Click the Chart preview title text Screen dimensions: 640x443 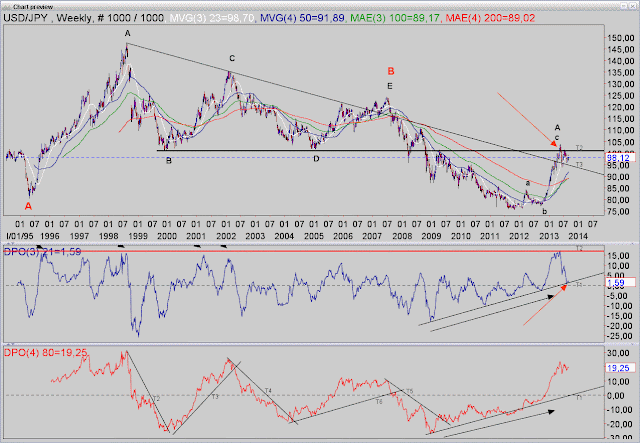click(33, 7)
